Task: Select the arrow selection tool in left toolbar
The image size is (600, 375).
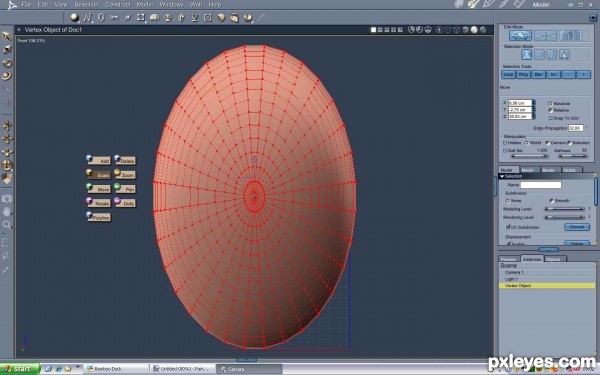Action: (x=7, y=36)
